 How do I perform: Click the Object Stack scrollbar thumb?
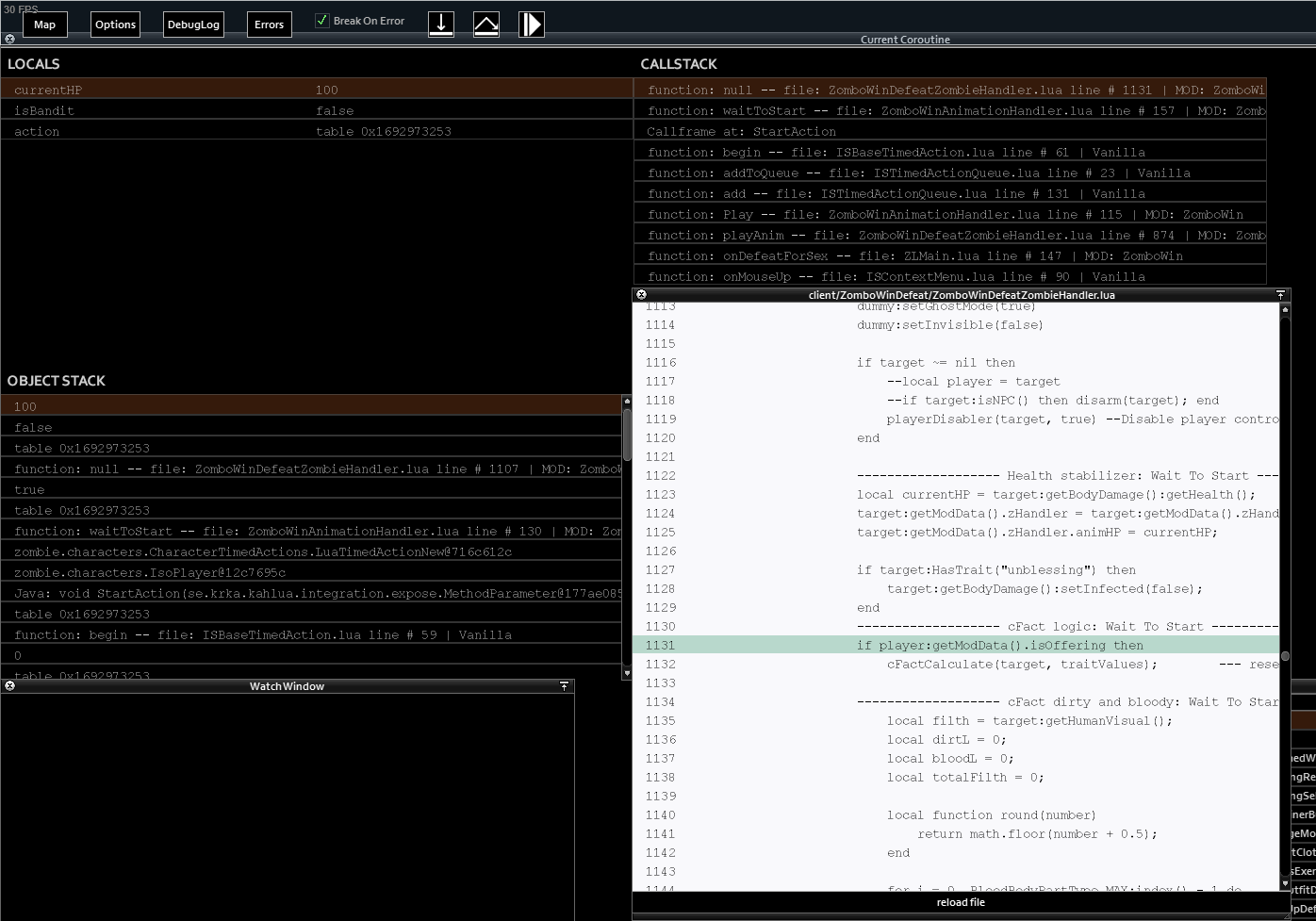pos(627,434)
